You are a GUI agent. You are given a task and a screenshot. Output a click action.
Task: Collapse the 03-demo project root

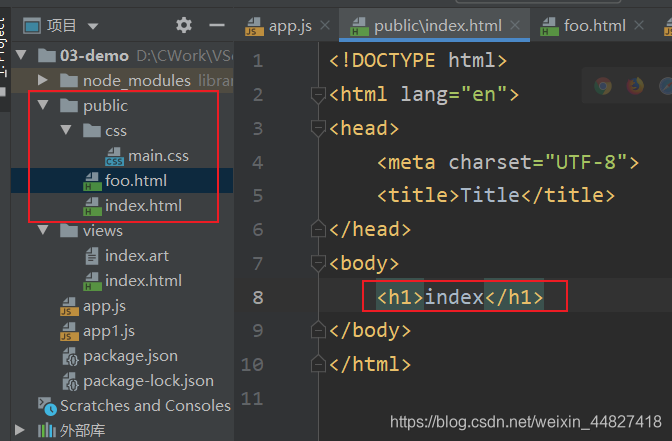click(21, 55)
